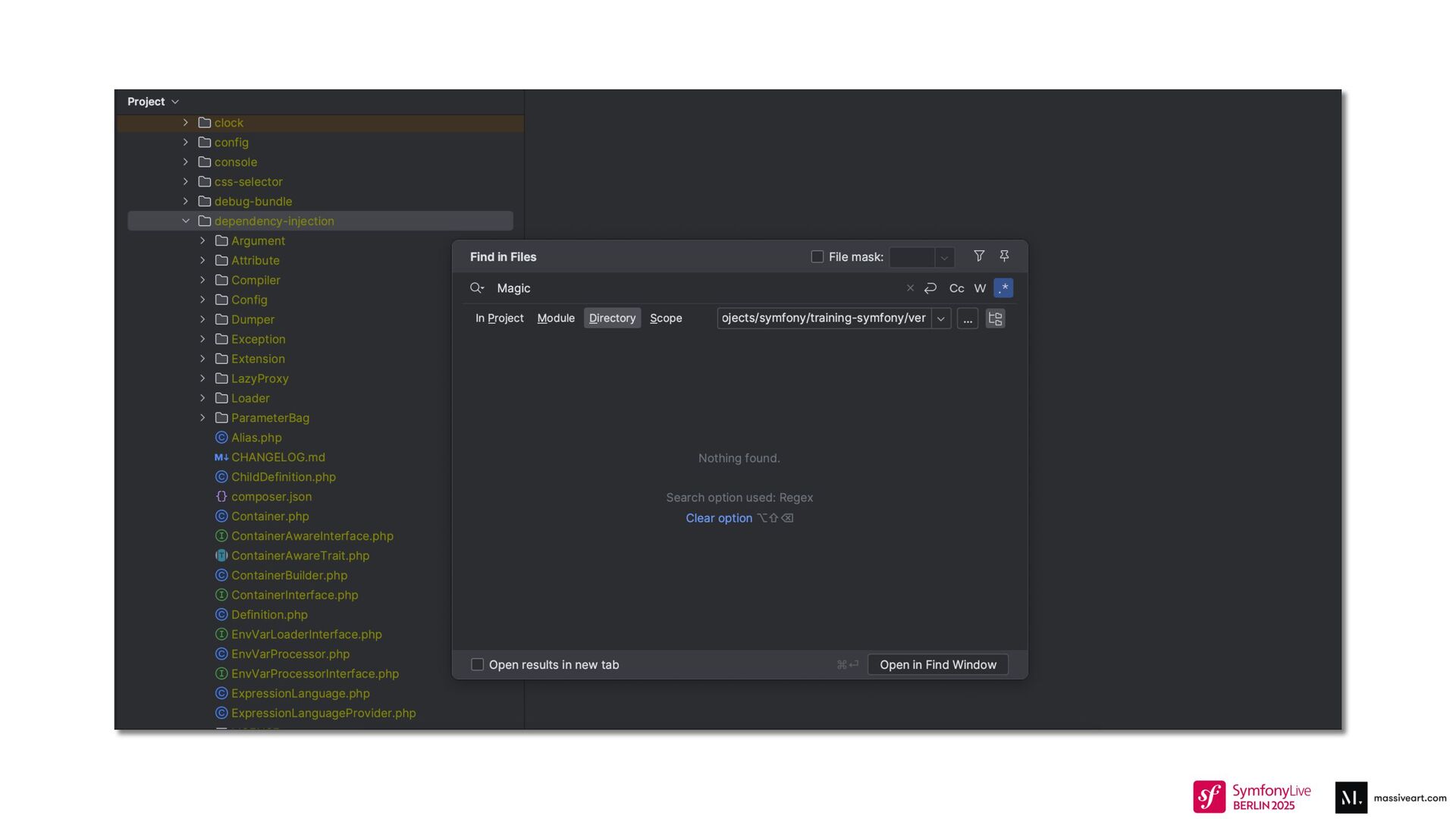Select Directory search scope
This screenshot has width=1456, height=819.
612,318
